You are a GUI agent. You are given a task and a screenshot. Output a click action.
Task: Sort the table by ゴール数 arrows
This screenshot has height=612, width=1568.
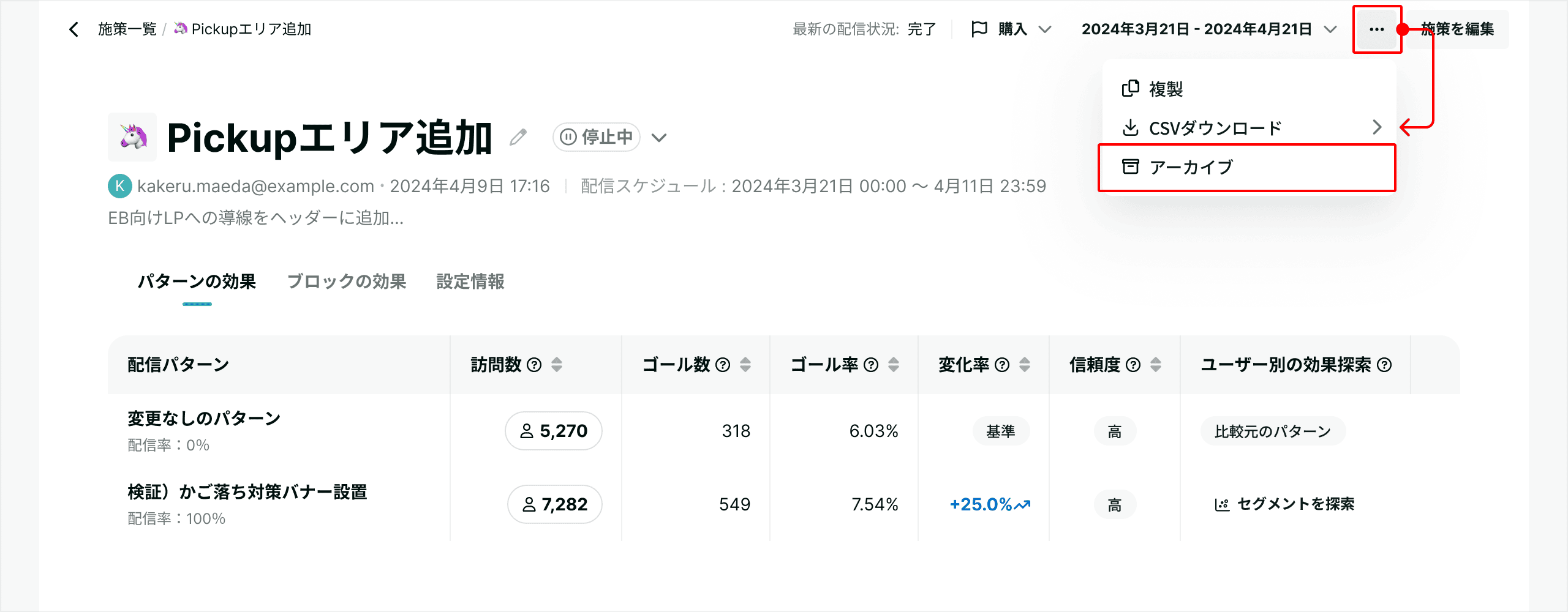point(745,365)
